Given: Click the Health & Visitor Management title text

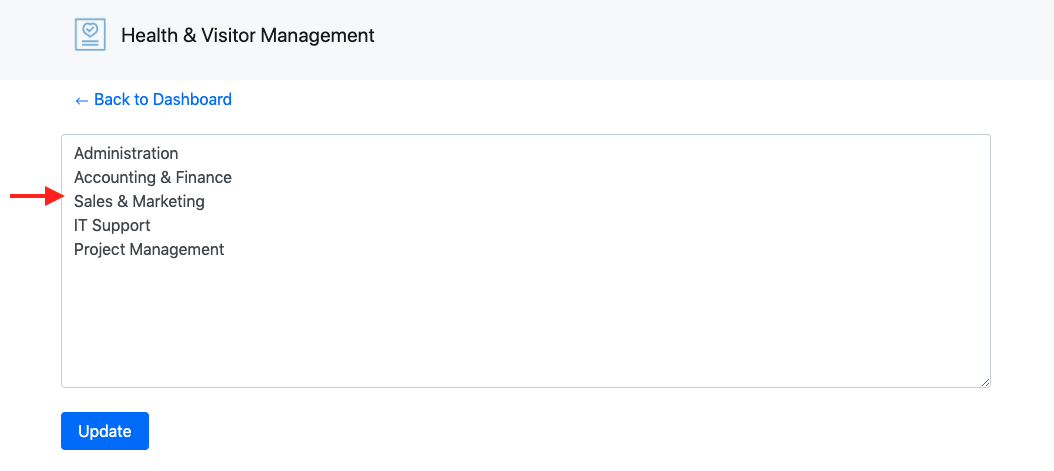Looking at the screenshot, I should click(248, 35).
